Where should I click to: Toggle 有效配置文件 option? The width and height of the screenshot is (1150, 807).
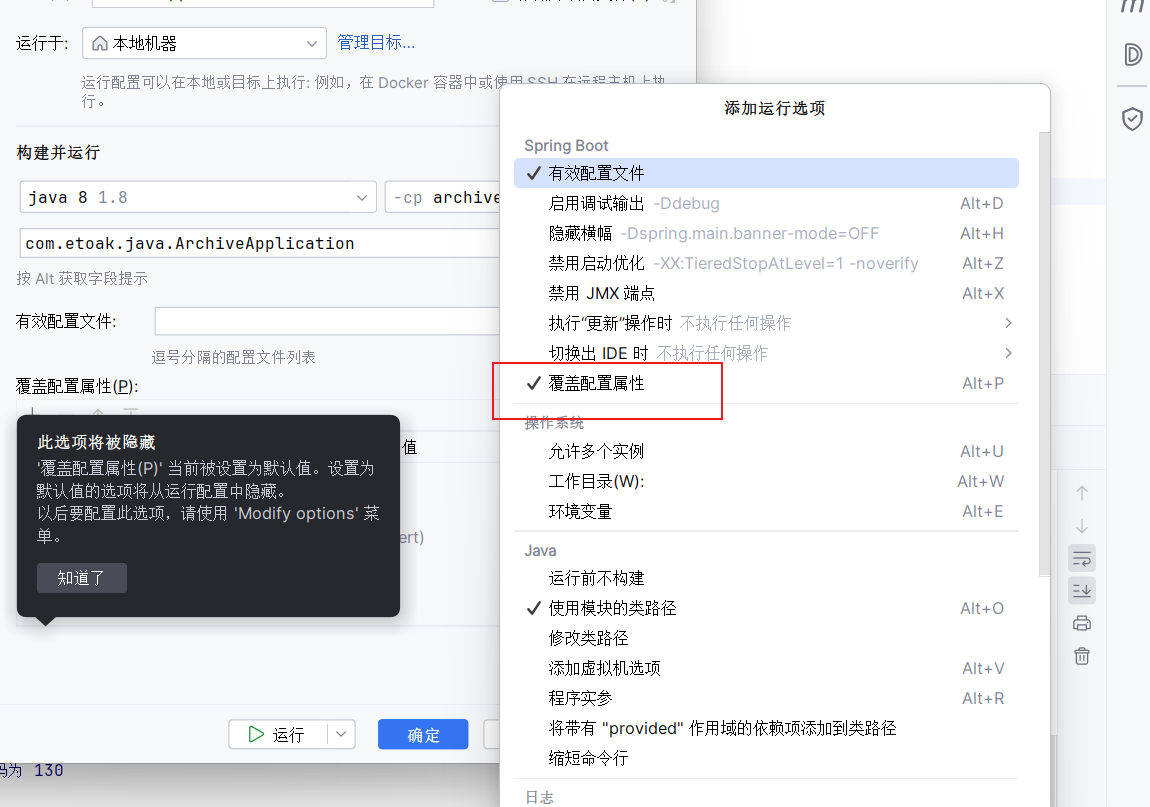tap(766, 173)
